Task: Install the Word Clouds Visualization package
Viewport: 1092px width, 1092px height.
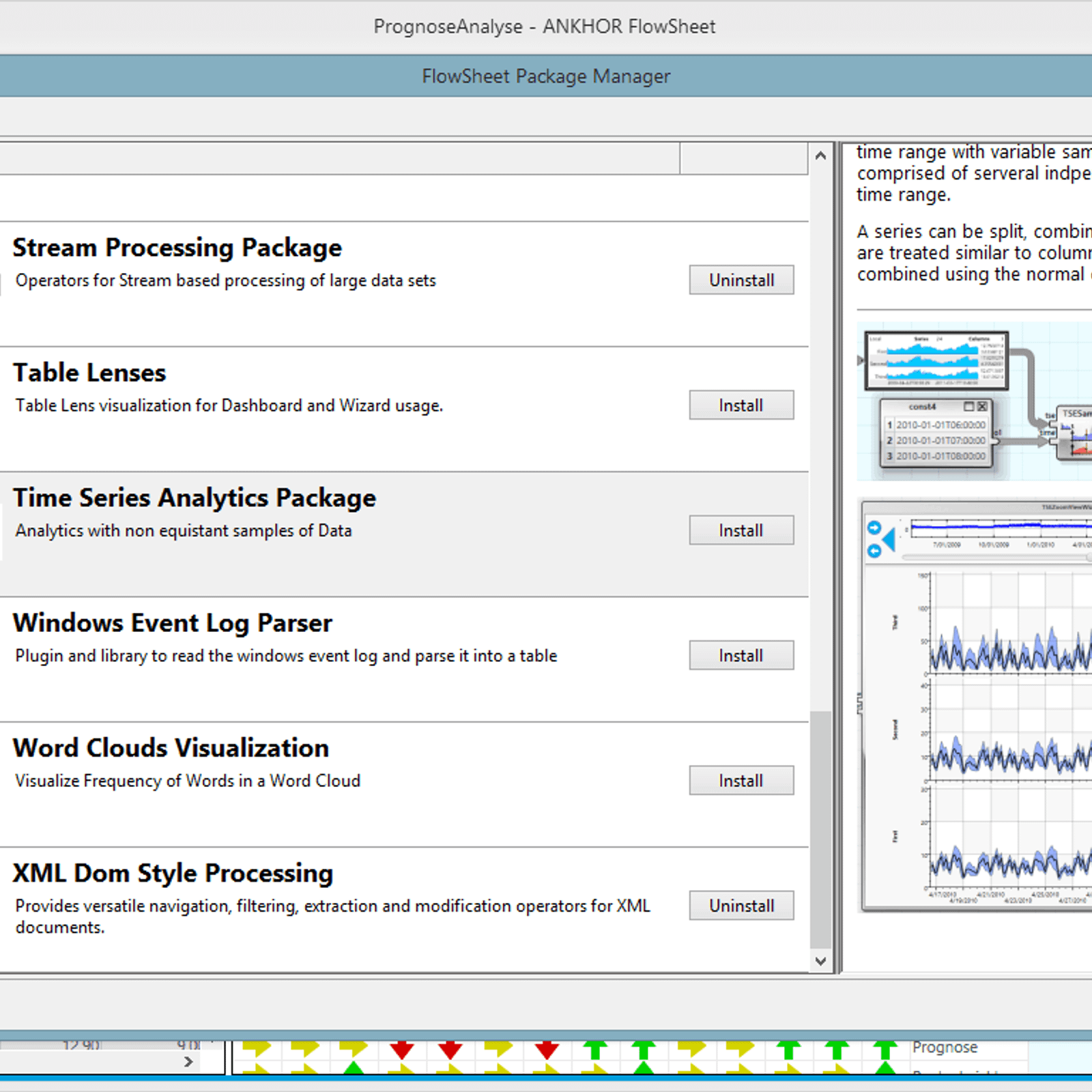Action: pyautogui.click(x=741, y=780)
